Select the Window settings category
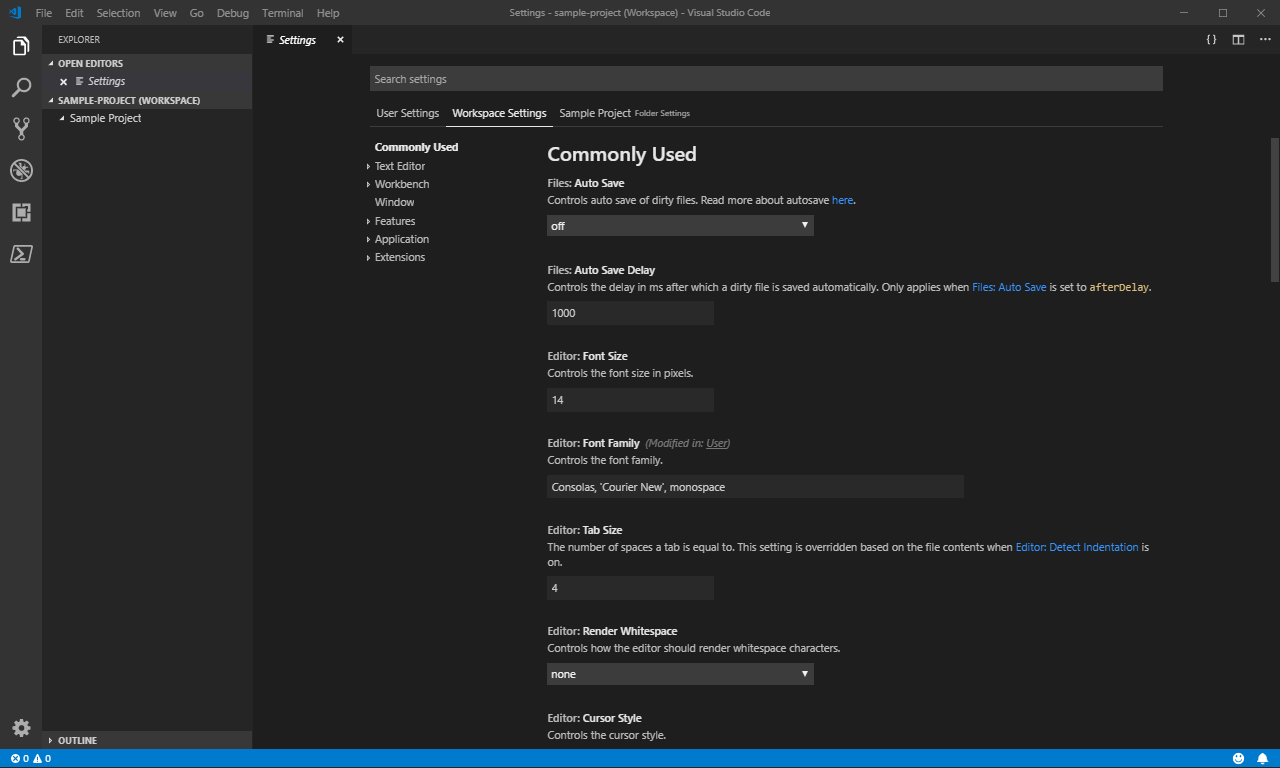The width and height of the screenshot is (1280, 768). pos(394,202)
